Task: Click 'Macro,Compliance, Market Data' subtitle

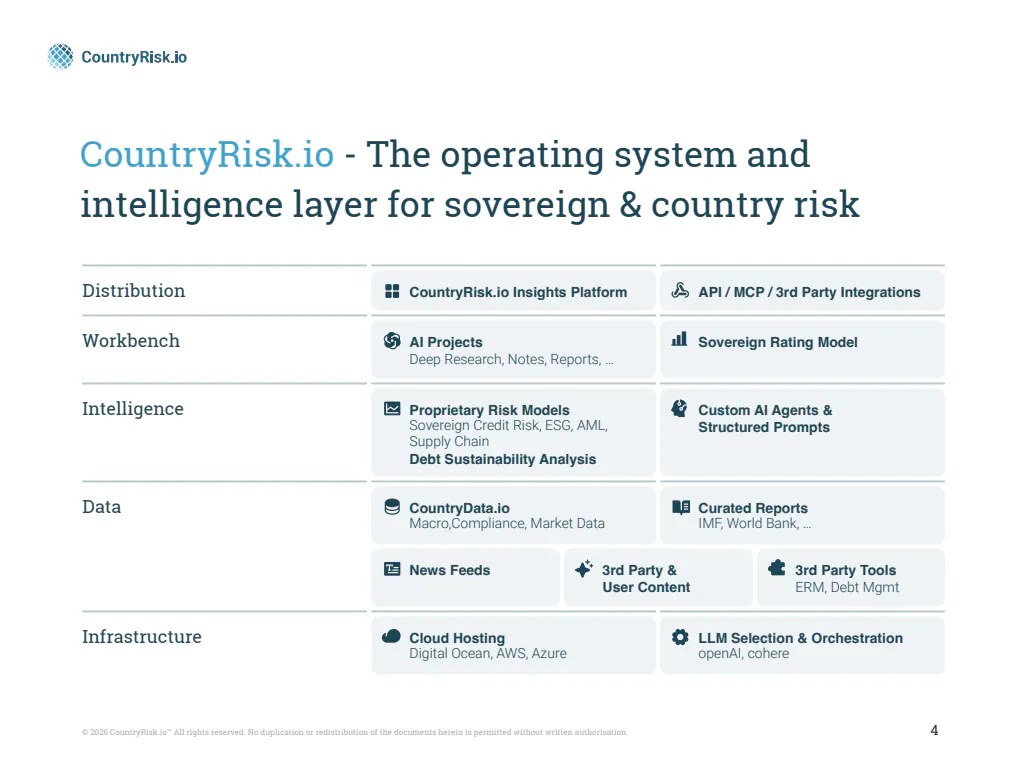Action: pyautogui.click(x=507, y=523)
